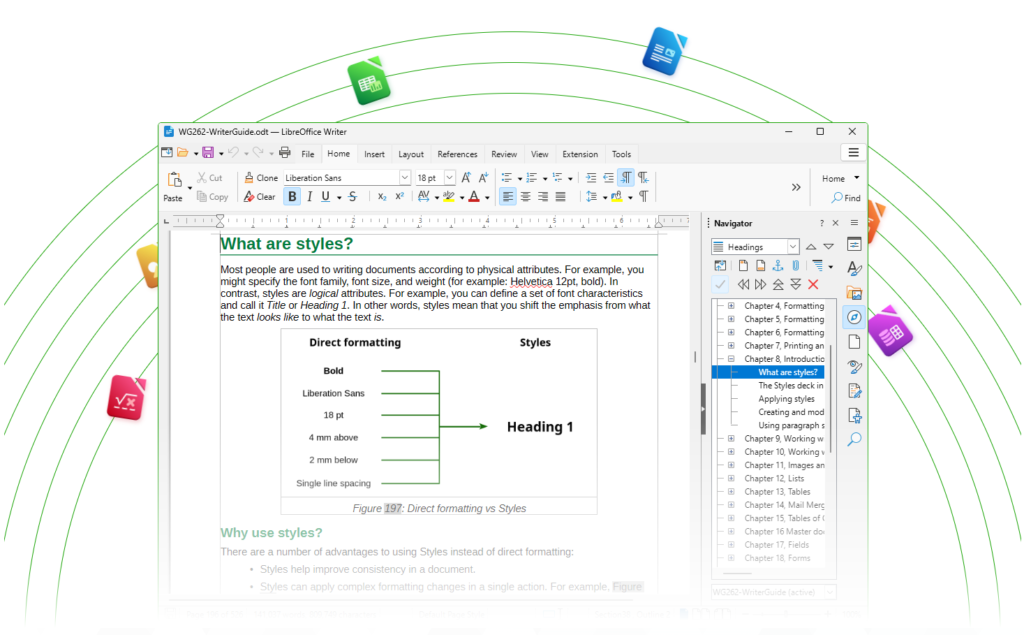Toggle Bold formatting button

292,197
